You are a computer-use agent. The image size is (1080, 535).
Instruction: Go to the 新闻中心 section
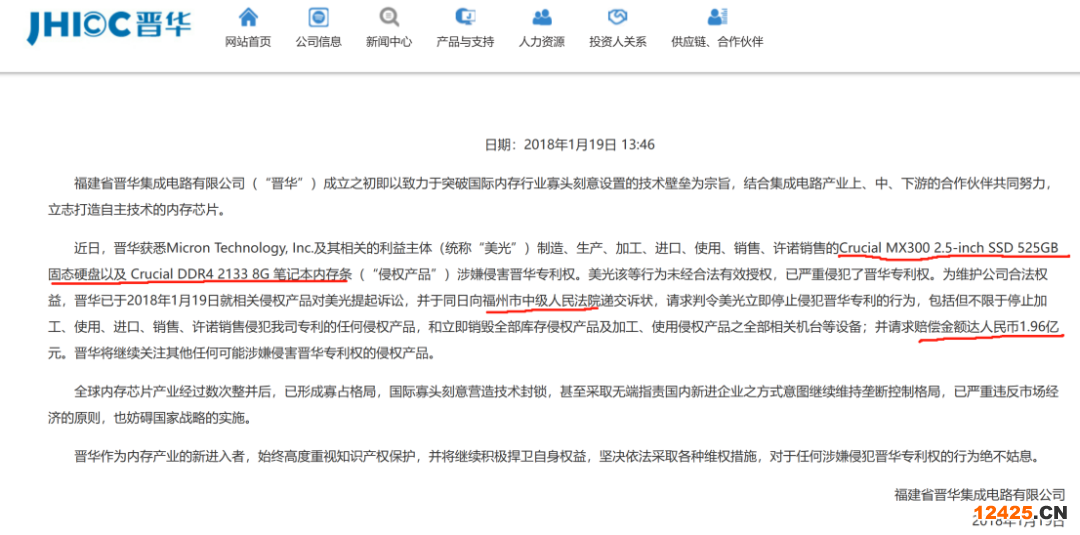tap(389, 41)
